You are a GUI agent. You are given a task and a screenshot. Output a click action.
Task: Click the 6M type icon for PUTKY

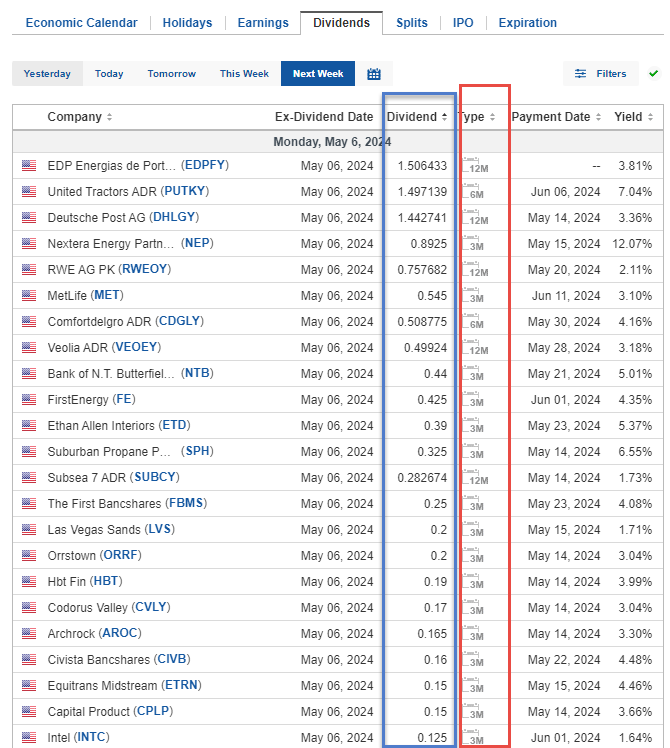point(473,191)
